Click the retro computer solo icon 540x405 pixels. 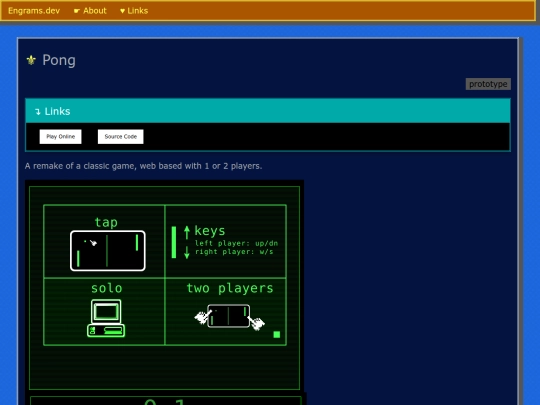pyautogui.click(x=106, y=318)
